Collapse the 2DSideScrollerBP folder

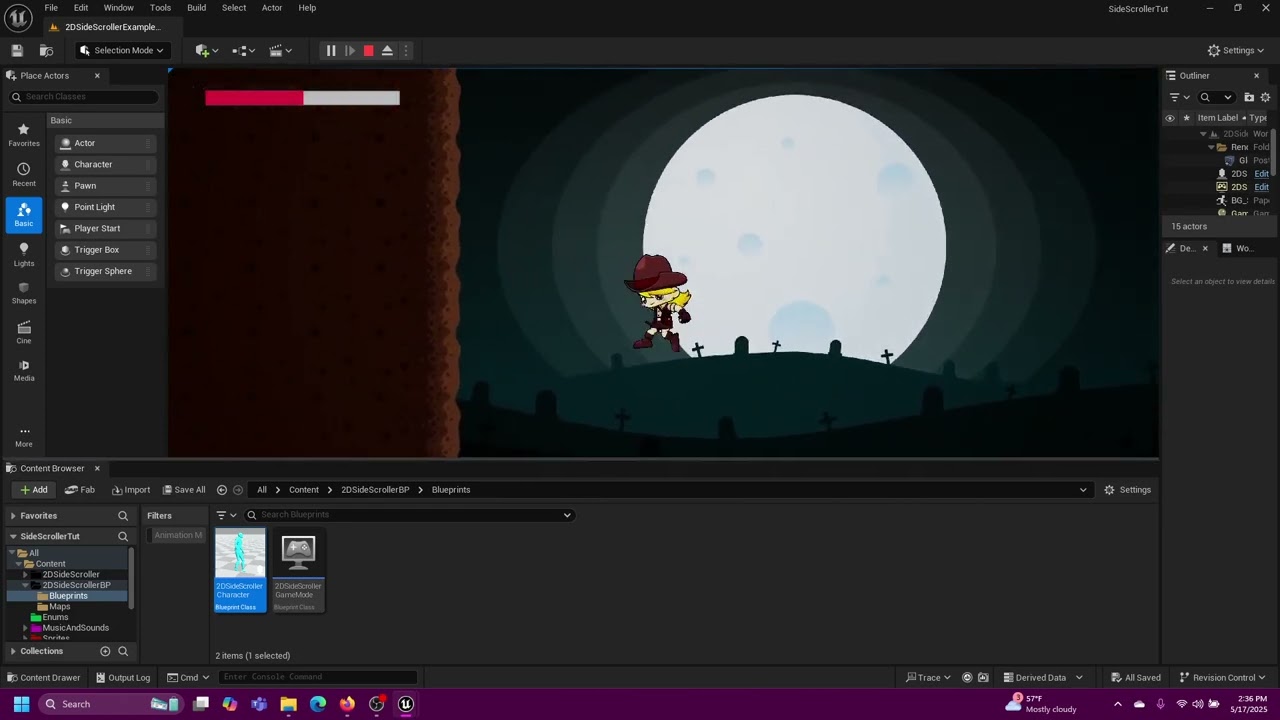[x=25, y=585]
